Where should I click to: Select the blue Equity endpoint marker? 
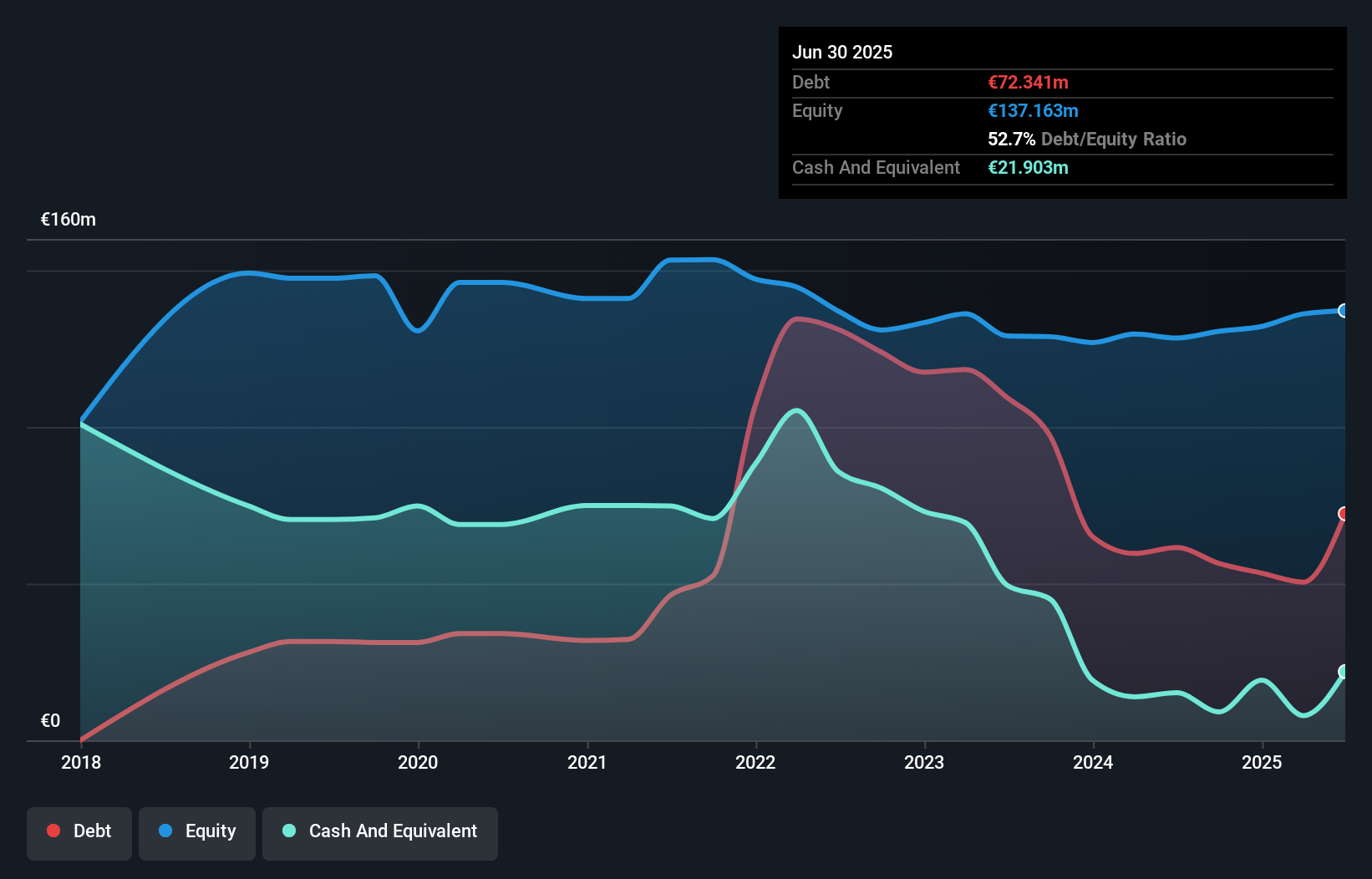tap(1344, 311)
